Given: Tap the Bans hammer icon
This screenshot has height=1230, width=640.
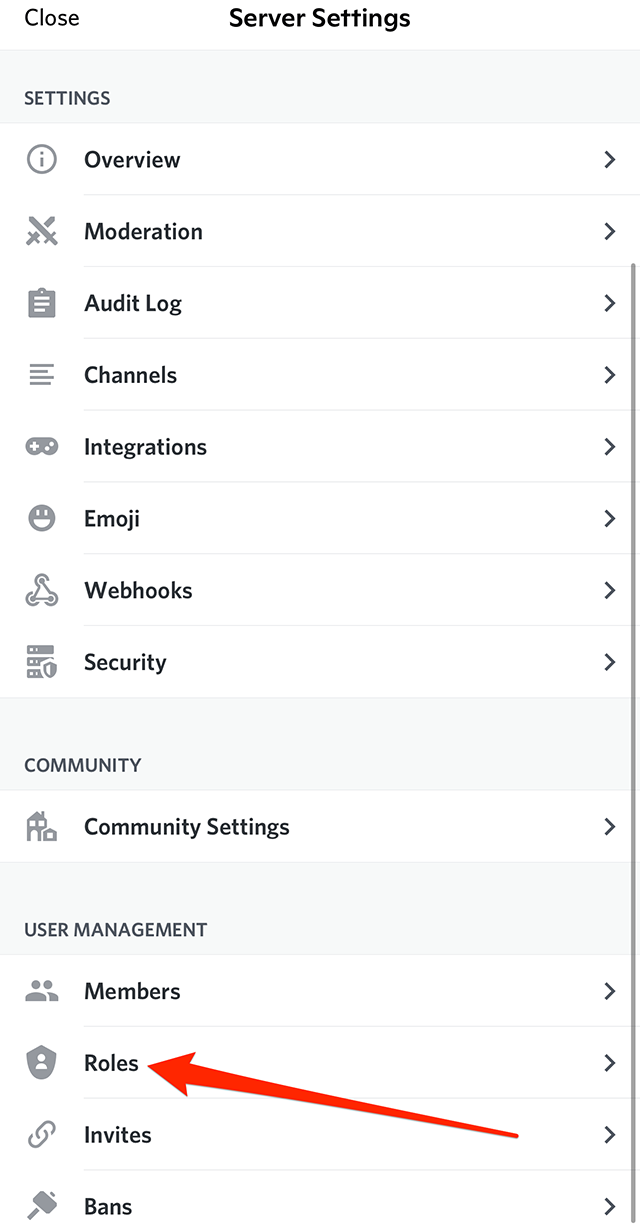Looking at the screenshot, I should click(x=41, y=1206).
